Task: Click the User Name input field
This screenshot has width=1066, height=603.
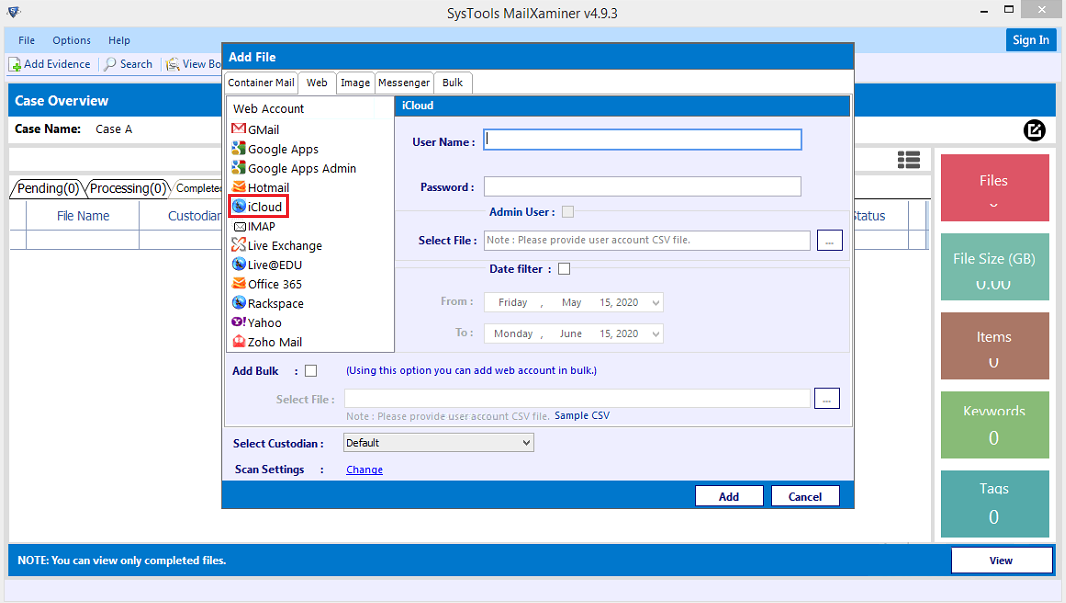Action: (642, 140)
